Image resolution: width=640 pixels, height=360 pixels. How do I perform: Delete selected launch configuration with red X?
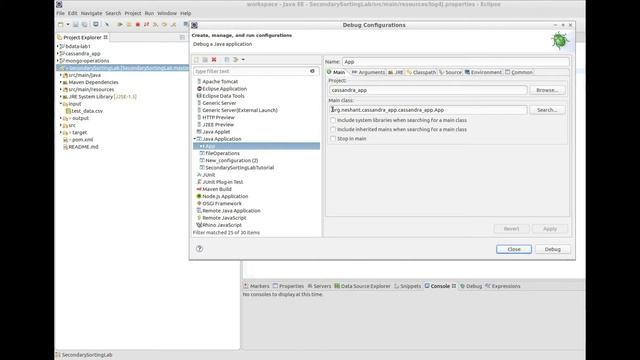coord(214,60)
